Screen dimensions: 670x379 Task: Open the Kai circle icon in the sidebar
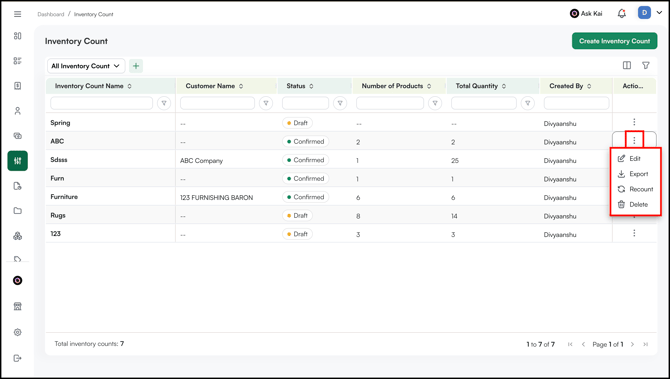(x=18, y=280)
